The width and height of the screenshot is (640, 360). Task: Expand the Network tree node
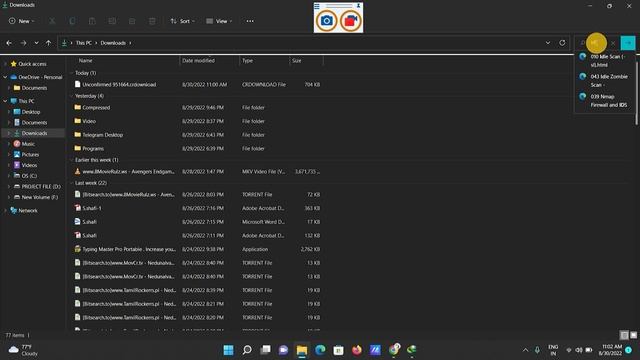pos(5,211)
